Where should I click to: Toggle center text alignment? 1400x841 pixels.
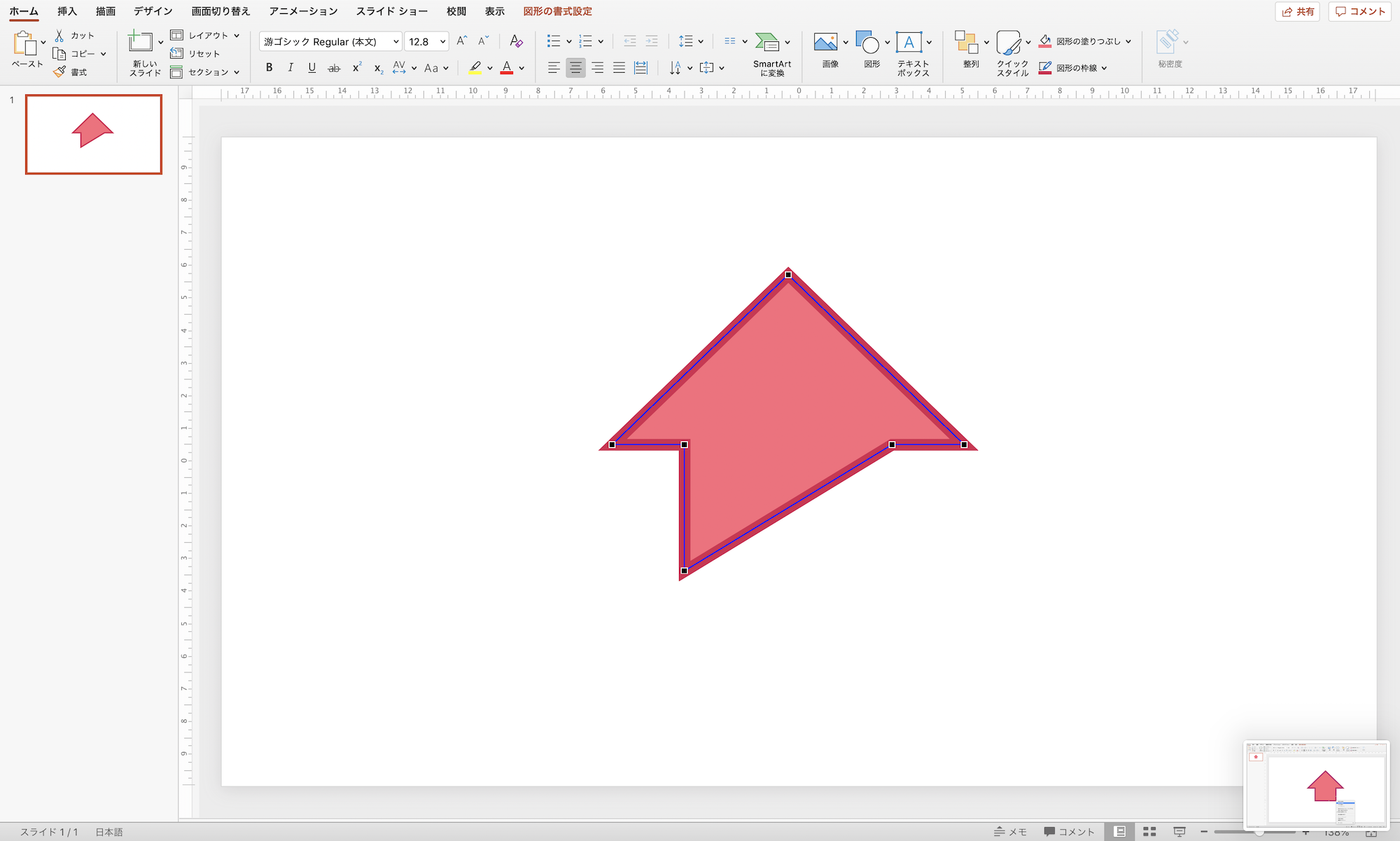(x=575, y=68)
